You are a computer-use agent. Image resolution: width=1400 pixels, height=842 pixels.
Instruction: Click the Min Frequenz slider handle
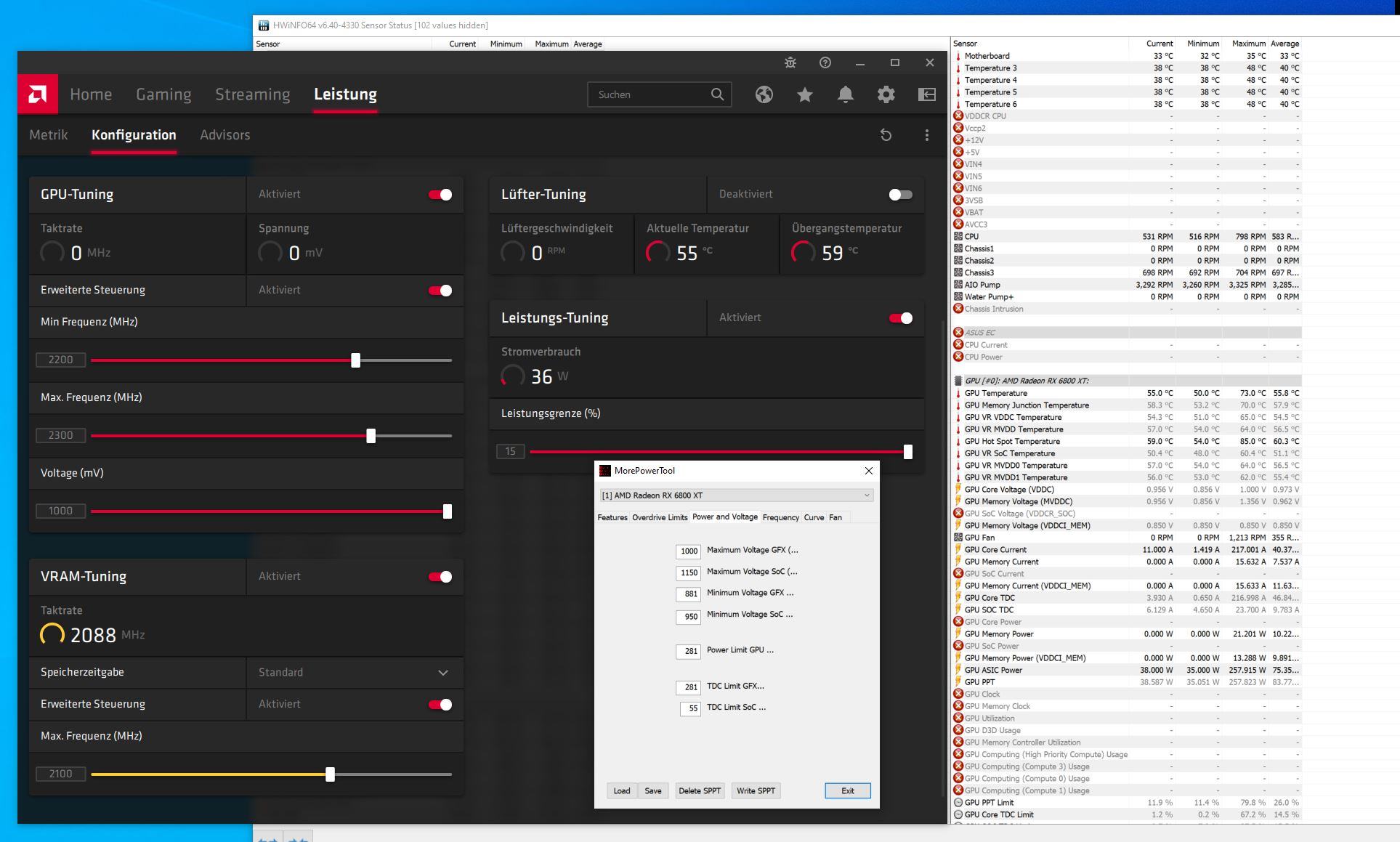pos(356,360)
